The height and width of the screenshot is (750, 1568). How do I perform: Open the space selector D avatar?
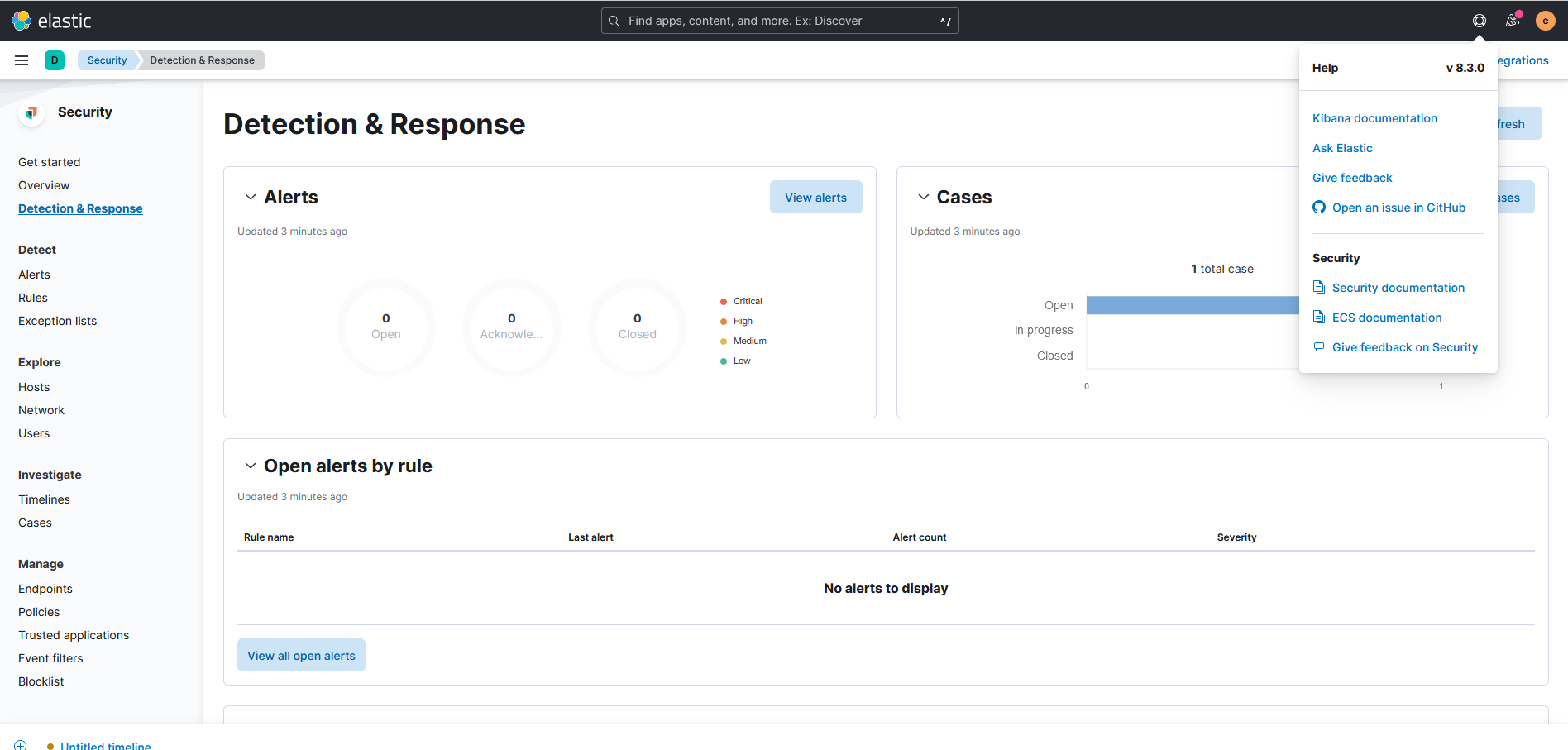click(55, 60)
